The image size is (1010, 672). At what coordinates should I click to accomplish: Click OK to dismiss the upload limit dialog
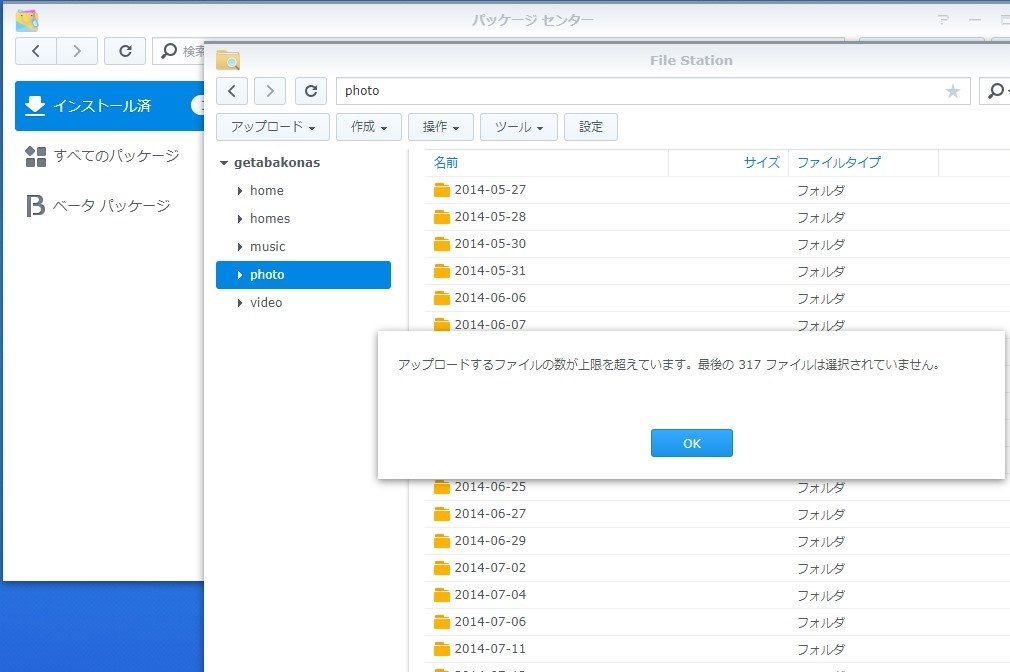tap(691, 442)
